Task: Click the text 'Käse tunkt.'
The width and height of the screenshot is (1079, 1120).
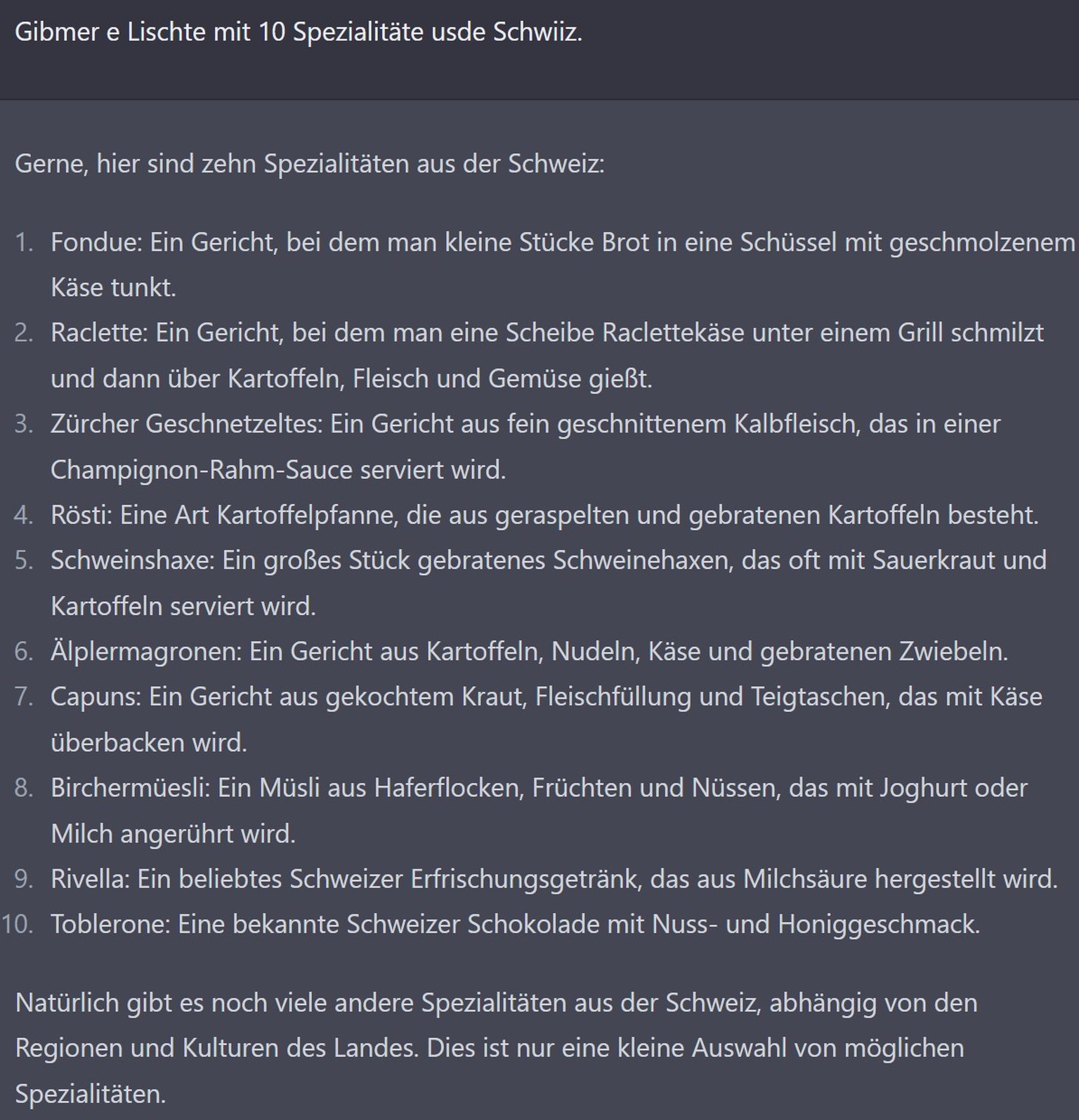Action: pyautogui.click(x=113, y=287)
